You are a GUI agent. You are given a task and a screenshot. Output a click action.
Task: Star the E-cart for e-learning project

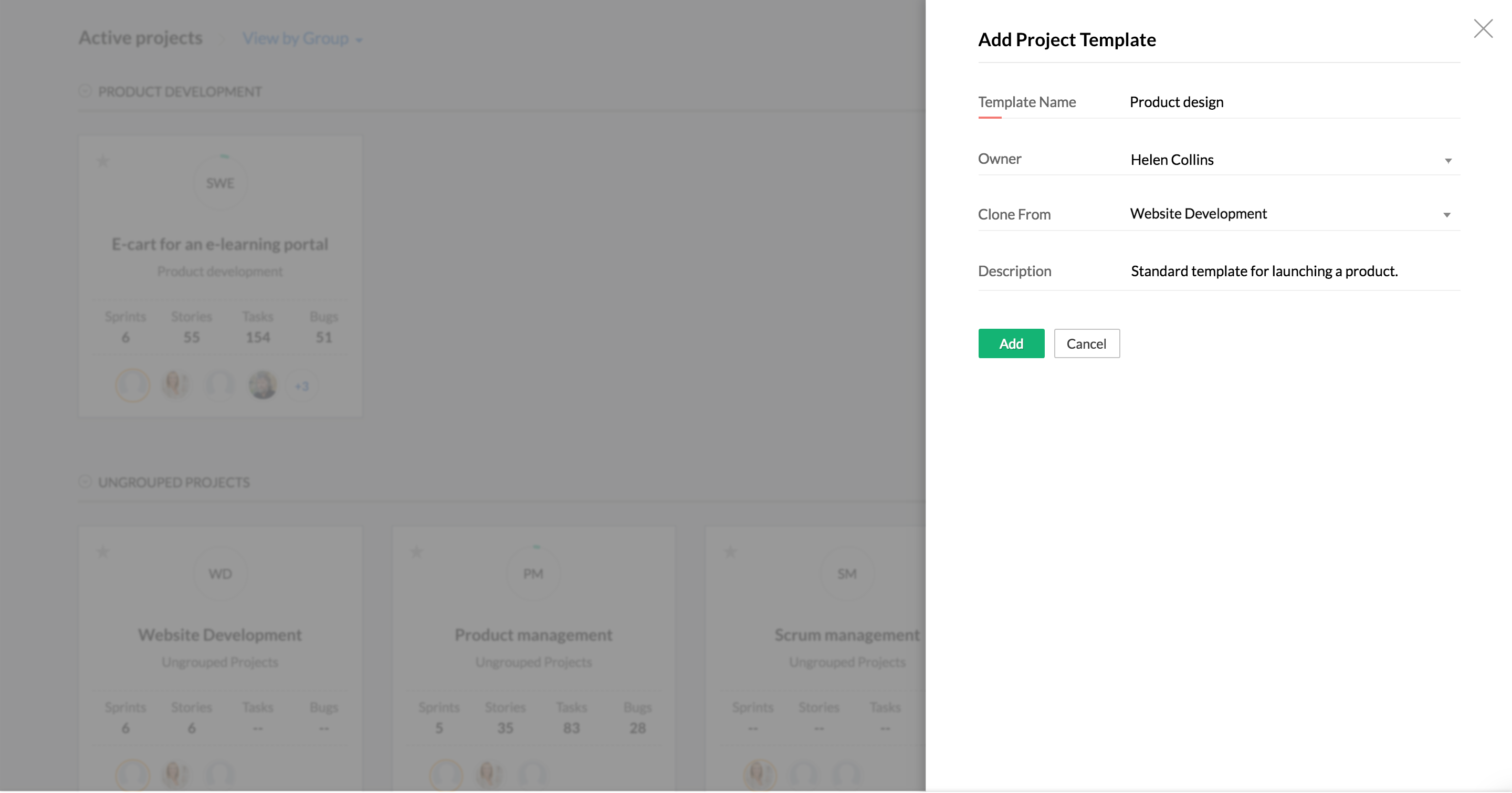pos(103,161)
